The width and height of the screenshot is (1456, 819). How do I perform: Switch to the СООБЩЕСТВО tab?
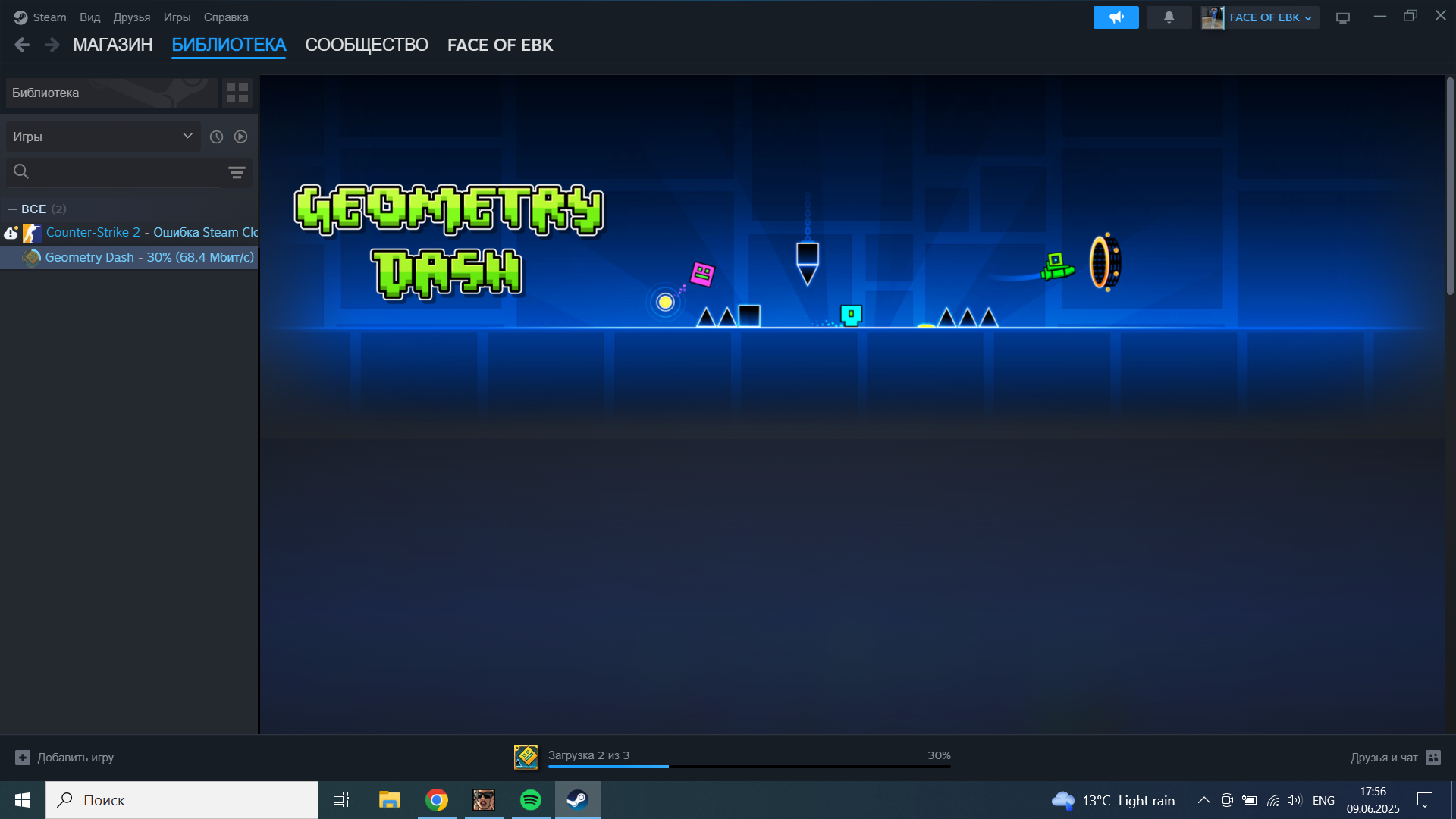point(366,45)
